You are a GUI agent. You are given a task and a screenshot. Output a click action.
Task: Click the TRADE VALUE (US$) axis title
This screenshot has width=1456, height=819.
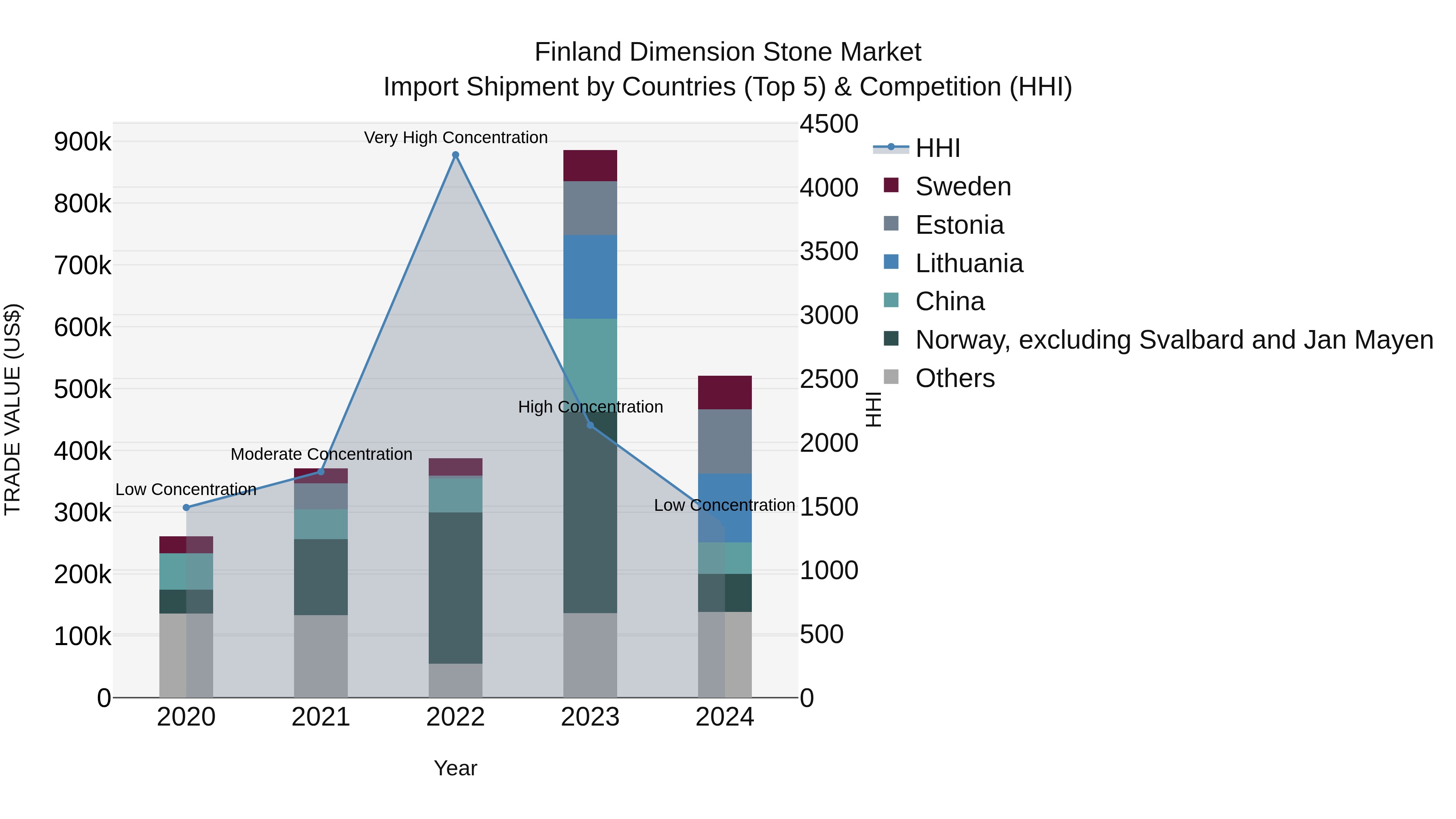tap(13, 409)
